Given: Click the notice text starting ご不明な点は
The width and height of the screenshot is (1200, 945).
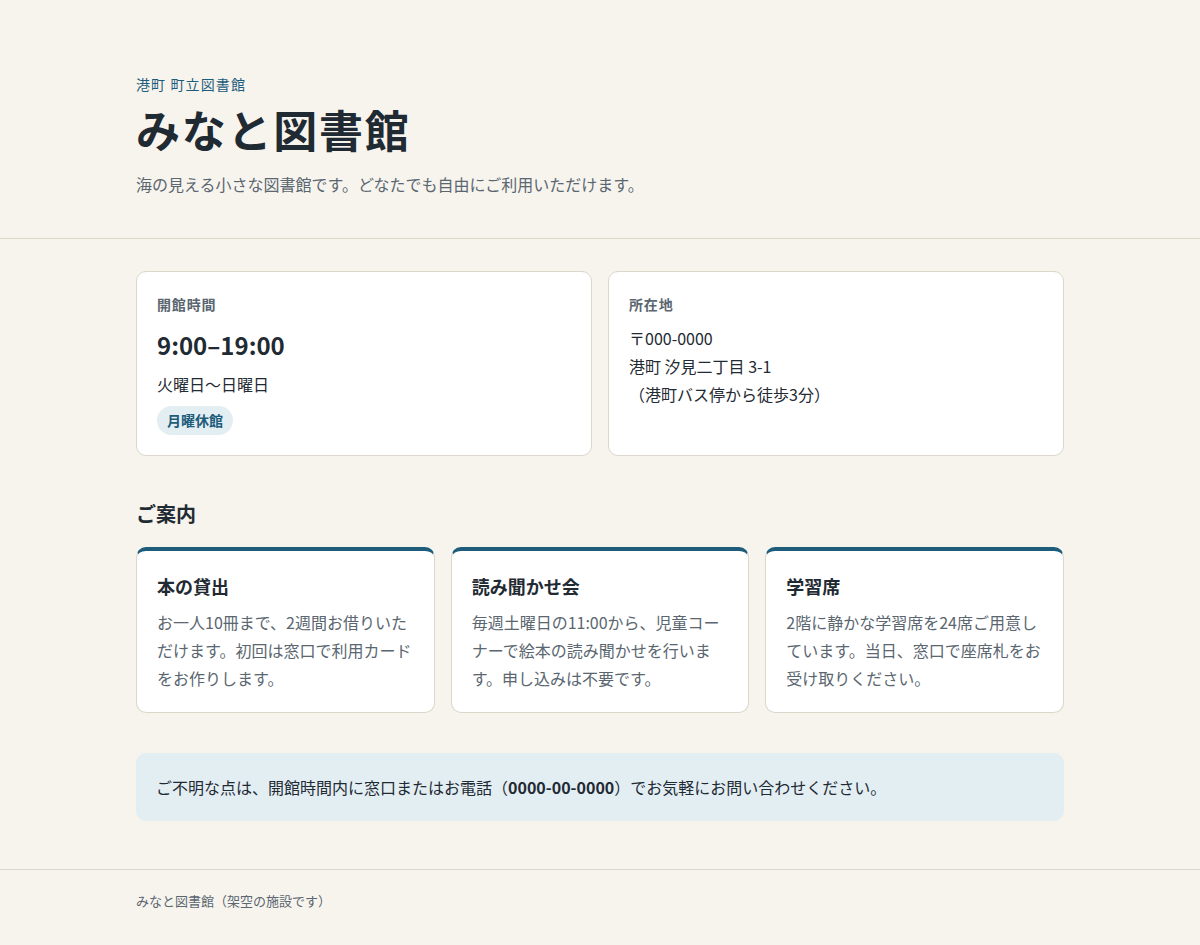Looking at the screenshot, I should (x=519, y=788).
